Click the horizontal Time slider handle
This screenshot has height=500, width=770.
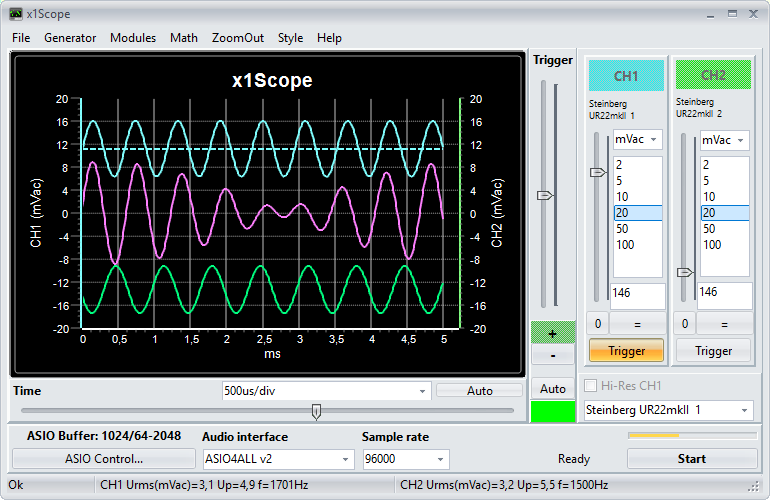[x=316, y=410]
